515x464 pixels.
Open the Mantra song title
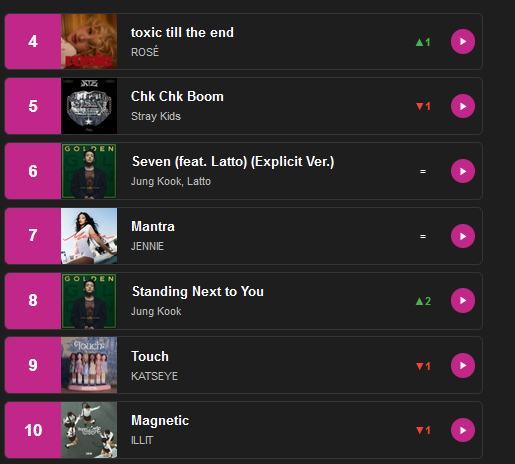pos(153,226)
